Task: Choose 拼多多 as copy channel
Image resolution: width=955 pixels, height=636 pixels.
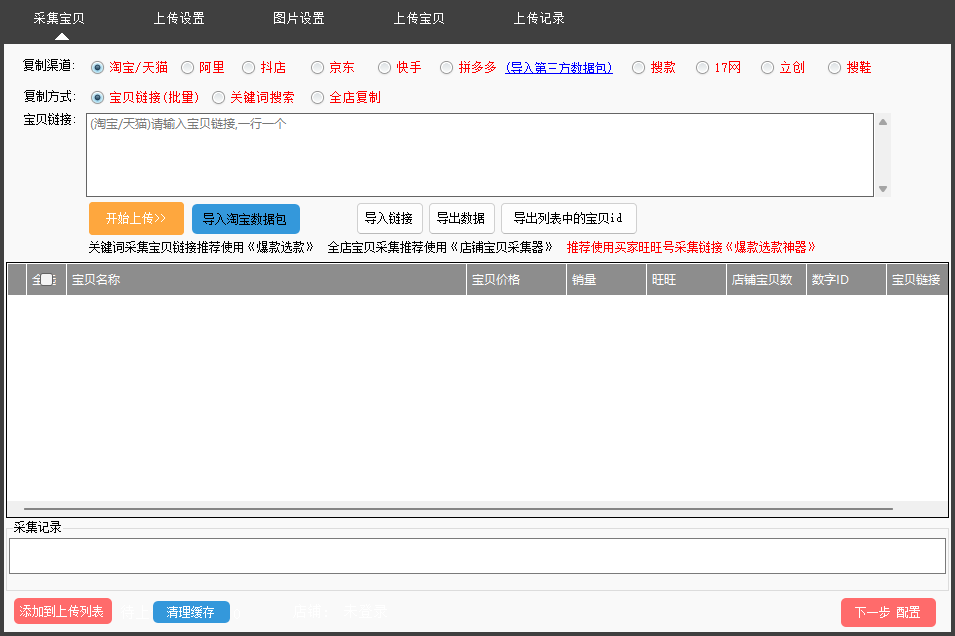Action: (446, 68)
